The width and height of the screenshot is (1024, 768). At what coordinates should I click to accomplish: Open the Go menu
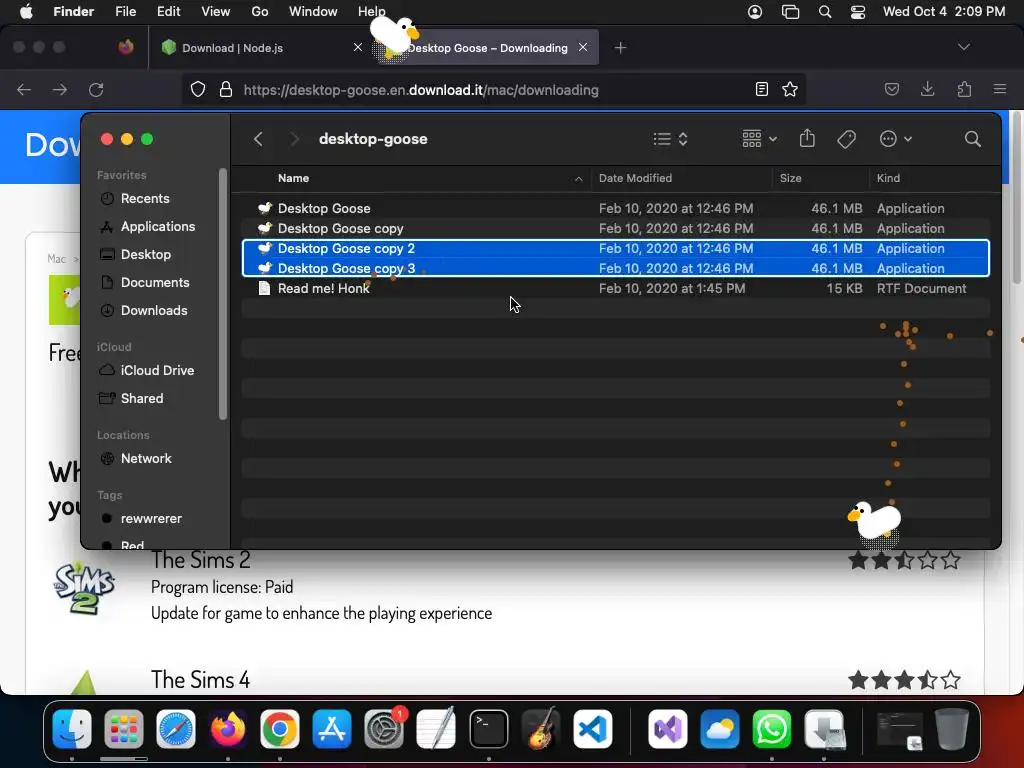click(x=260, y=12)
